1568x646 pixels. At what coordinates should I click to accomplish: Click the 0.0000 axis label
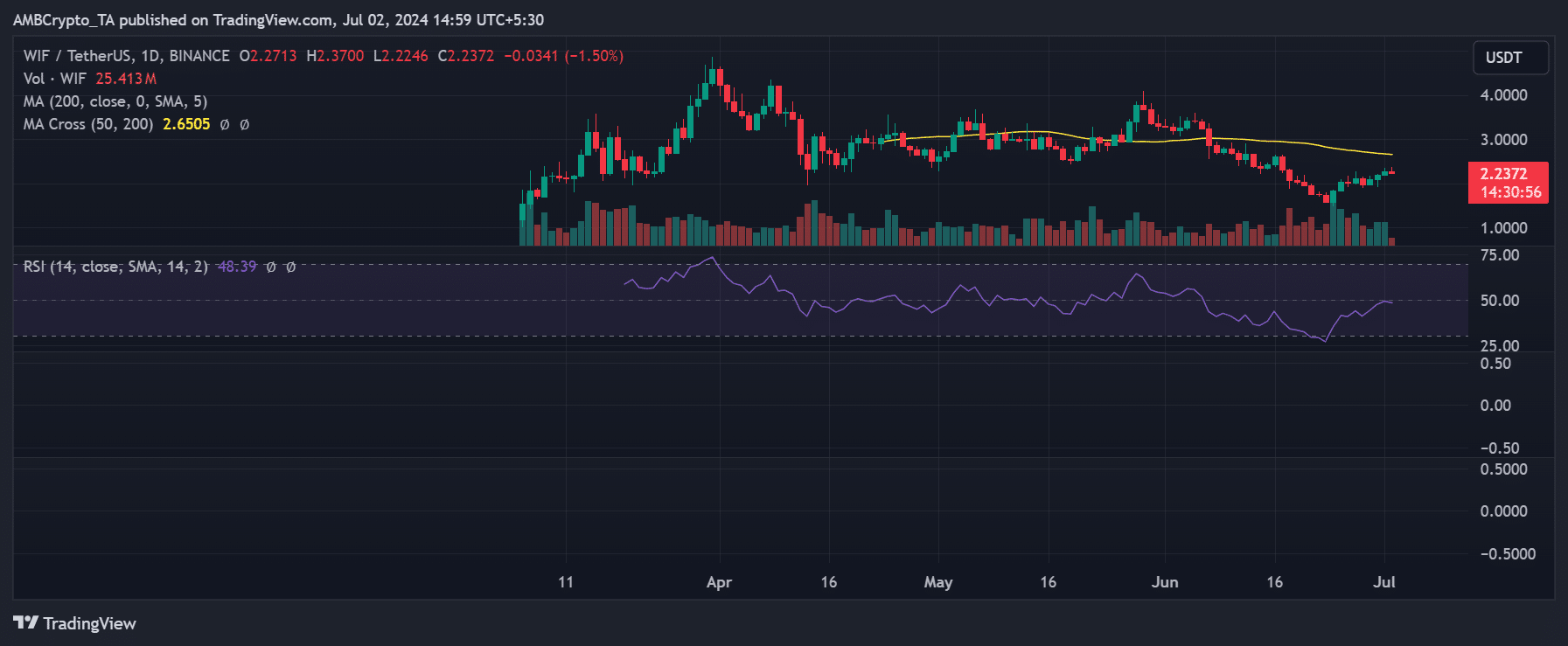click(1503, 511)
